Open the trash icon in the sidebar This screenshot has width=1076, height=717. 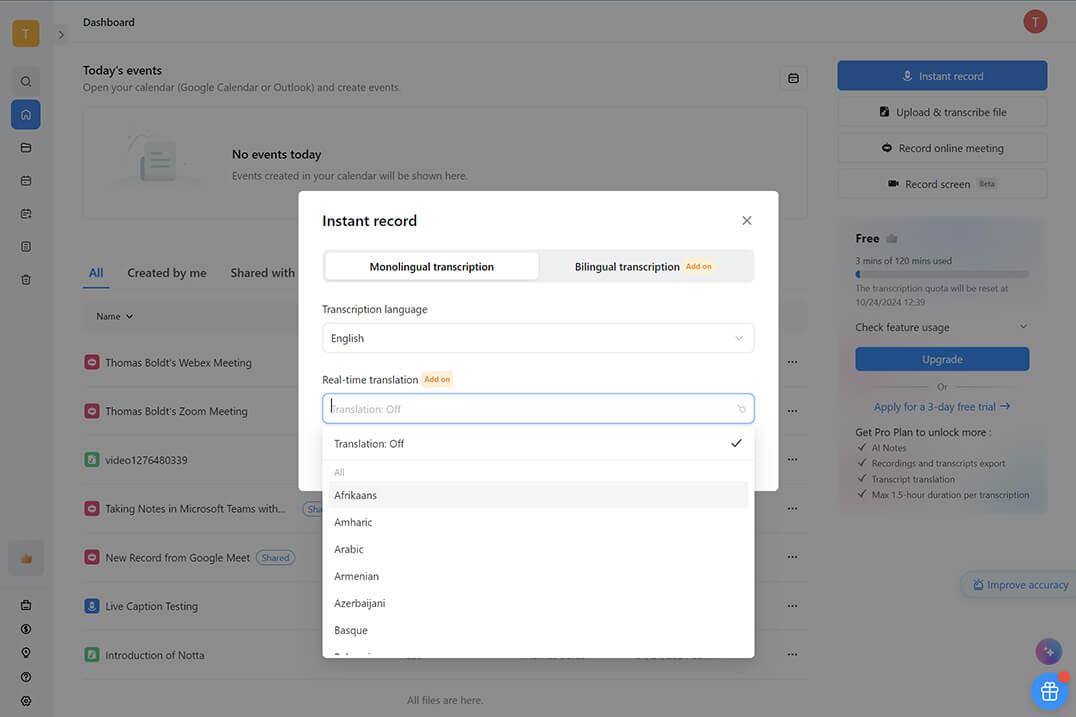pyautogui.click(x=25, y=280)
